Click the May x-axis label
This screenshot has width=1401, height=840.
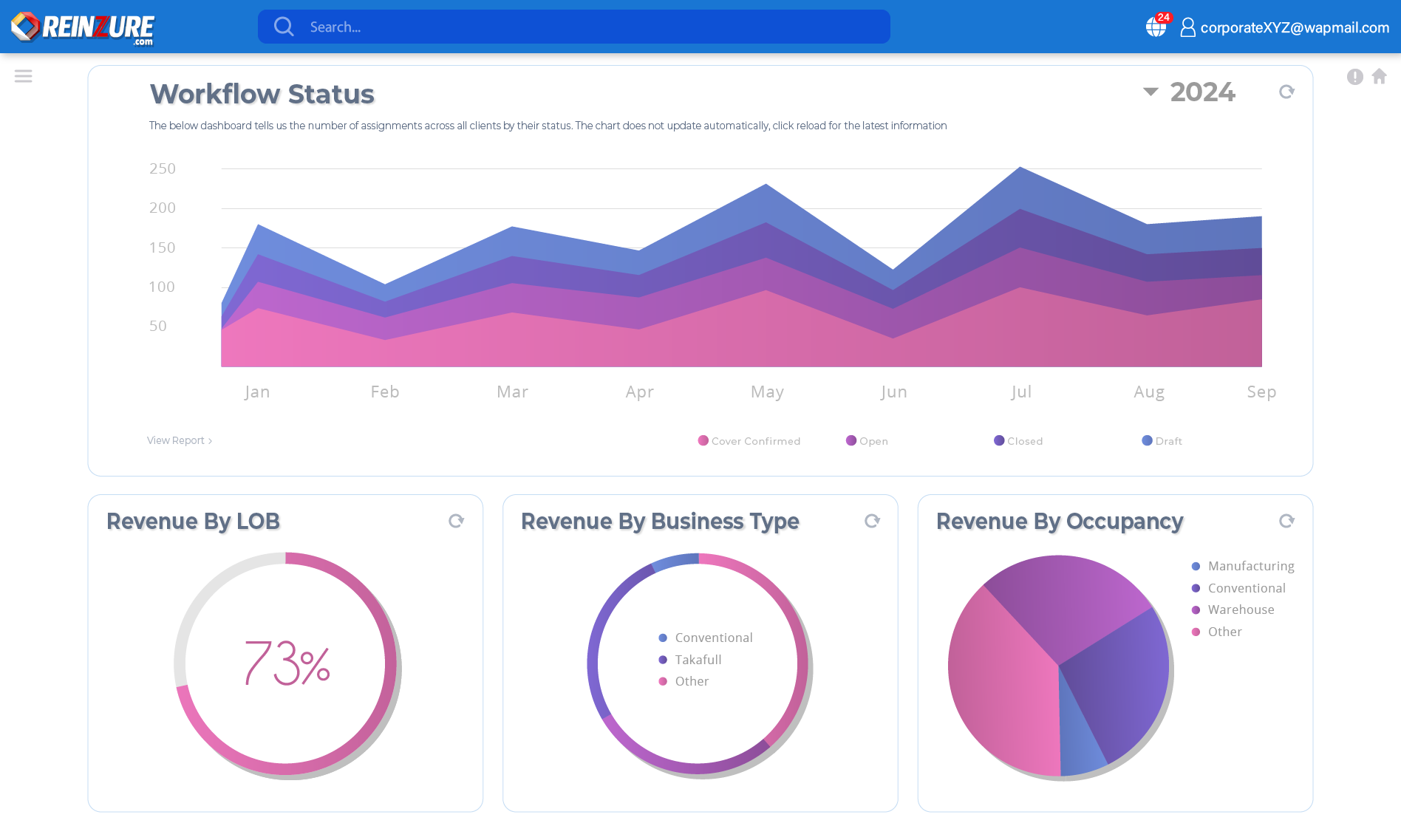point(767,392)
